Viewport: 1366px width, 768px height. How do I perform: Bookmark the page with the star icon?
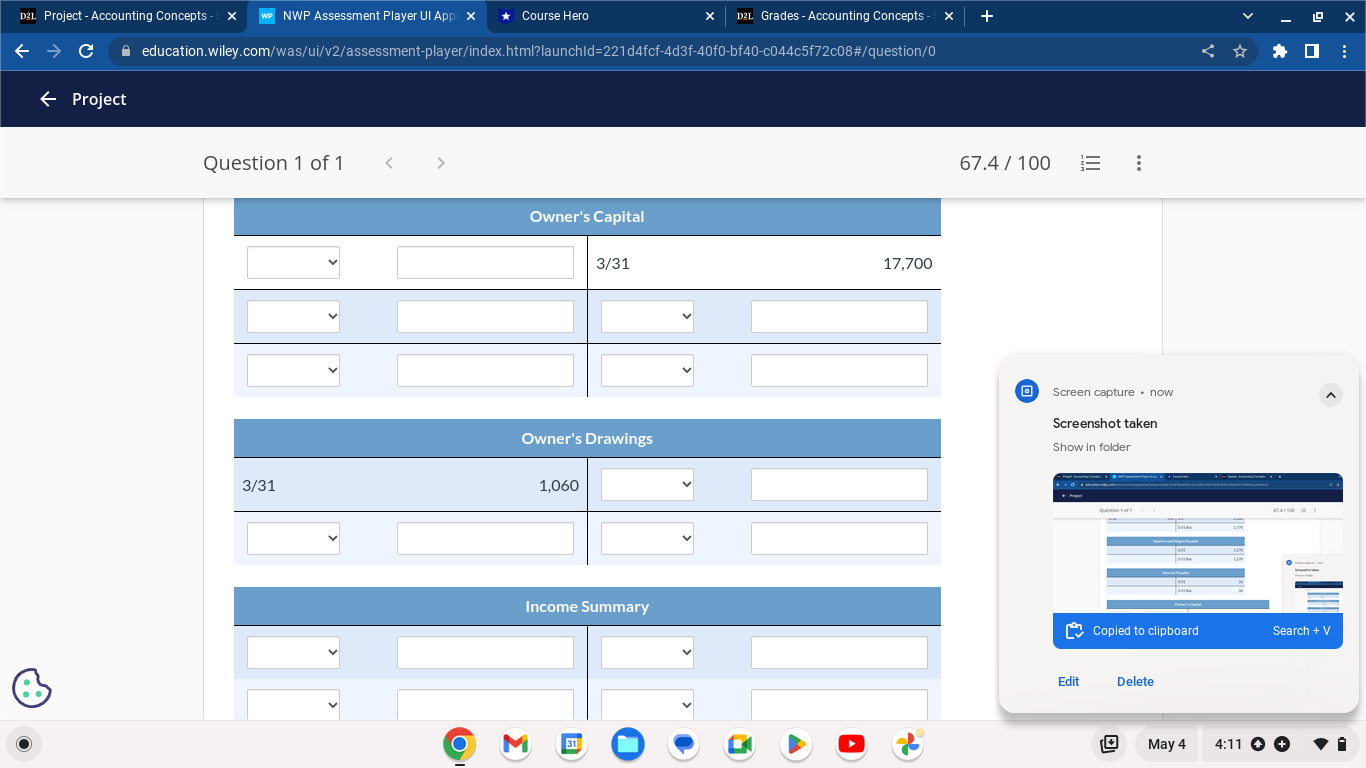[x=1240, y=51]
